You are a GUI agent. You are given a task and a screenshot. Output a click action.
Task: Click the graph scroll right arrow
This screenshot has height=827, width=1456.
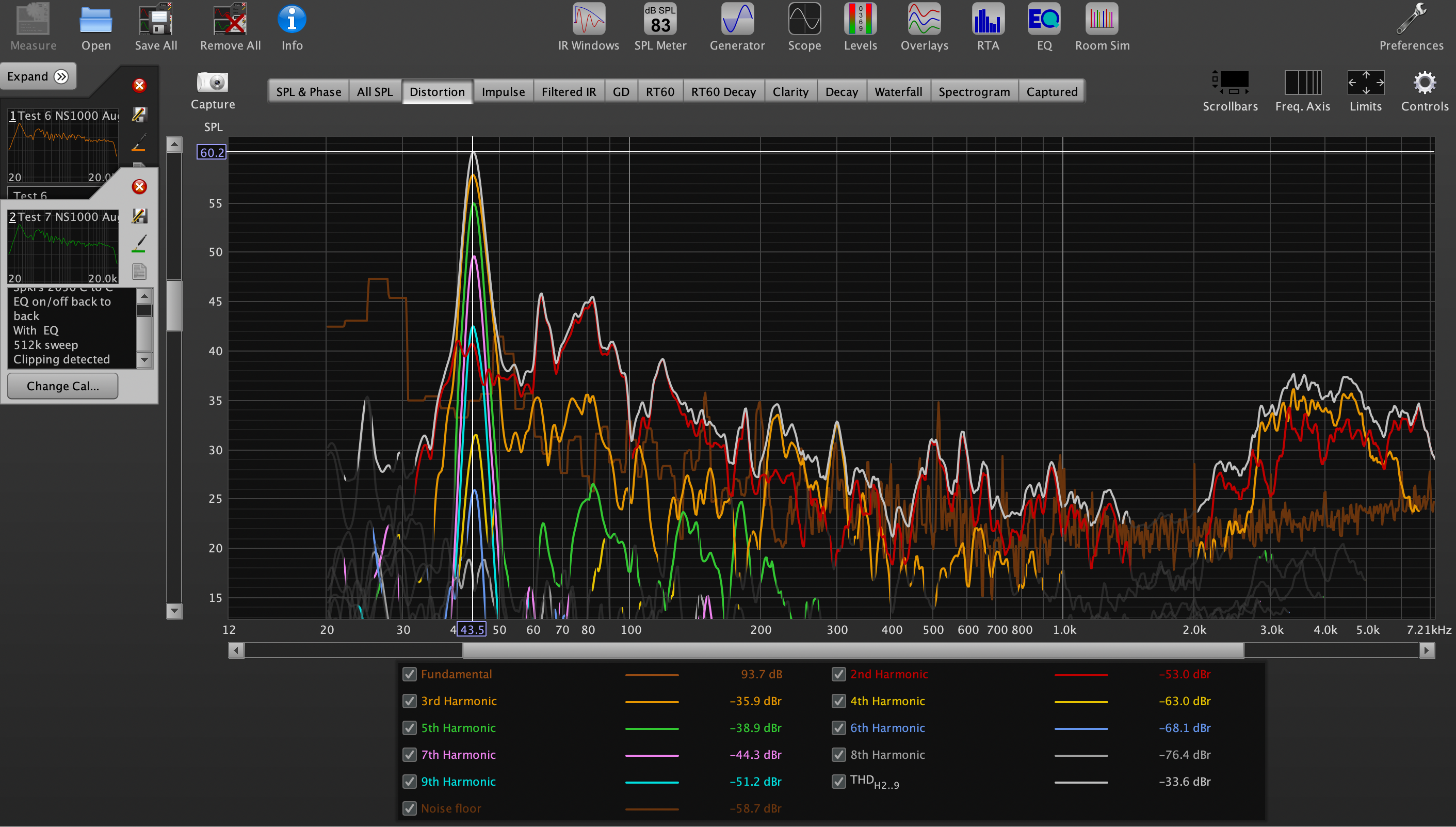[1427, 650]
